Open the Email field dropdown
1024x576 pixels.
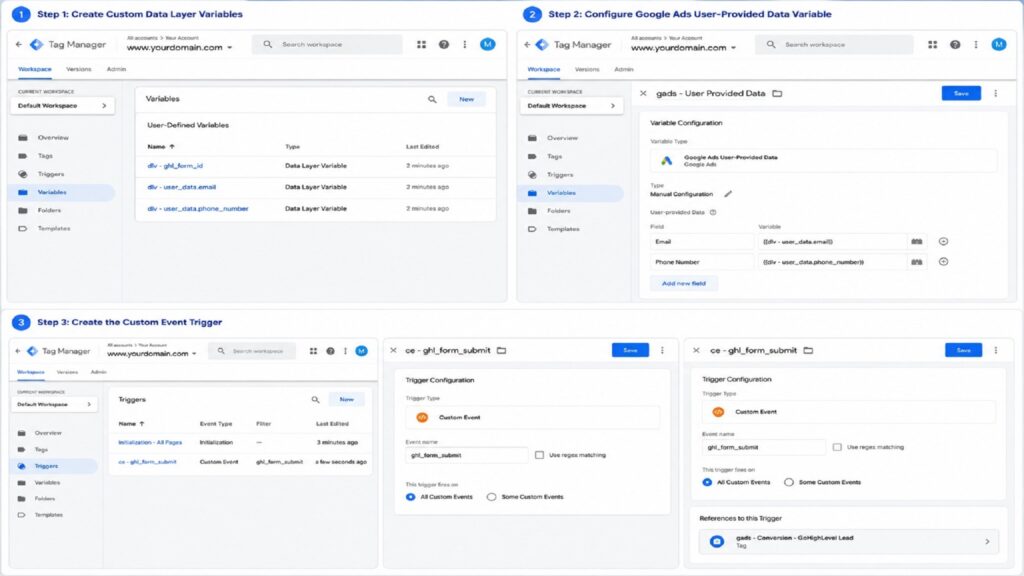coord(702,242)
